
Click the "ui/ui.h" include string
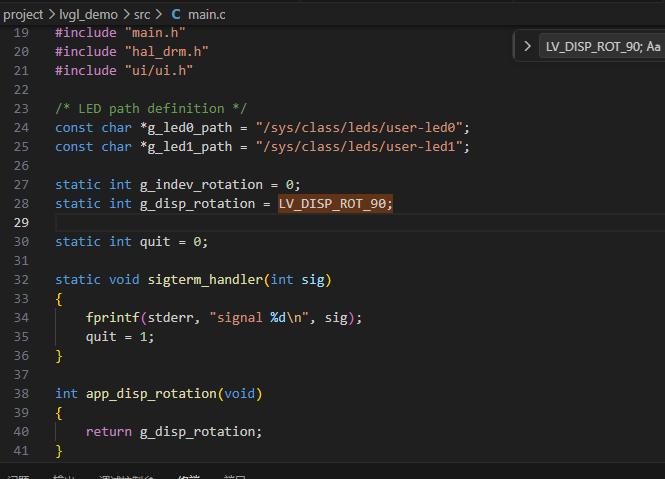157,70
